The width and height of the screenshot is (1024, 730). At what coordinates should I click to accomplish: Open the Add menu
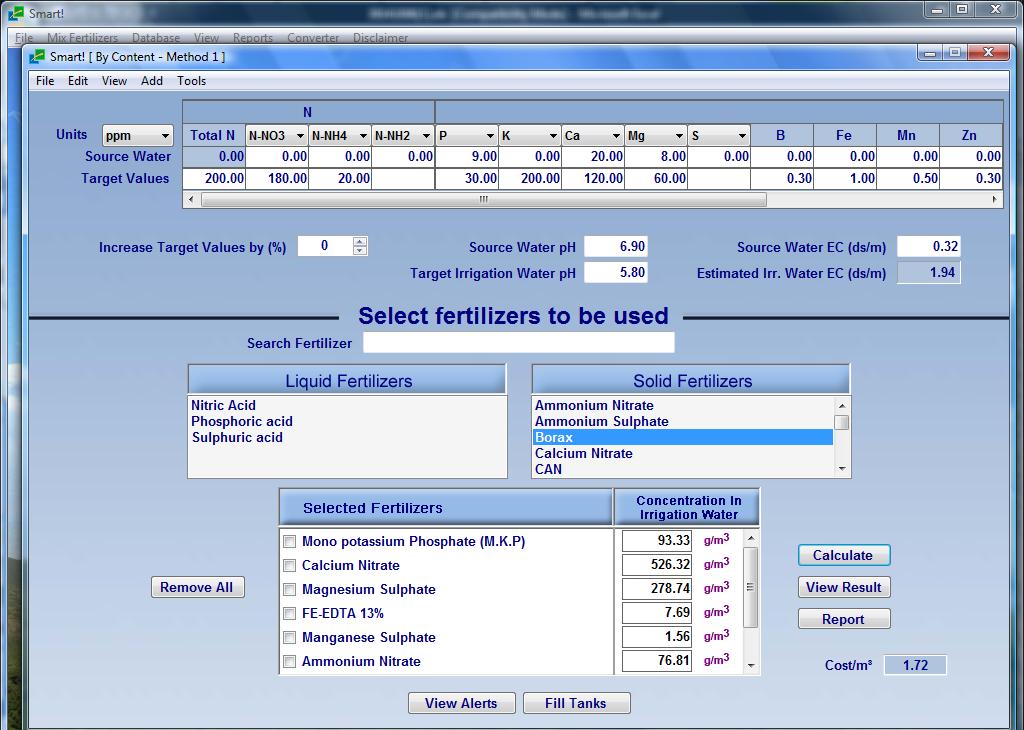152,81
